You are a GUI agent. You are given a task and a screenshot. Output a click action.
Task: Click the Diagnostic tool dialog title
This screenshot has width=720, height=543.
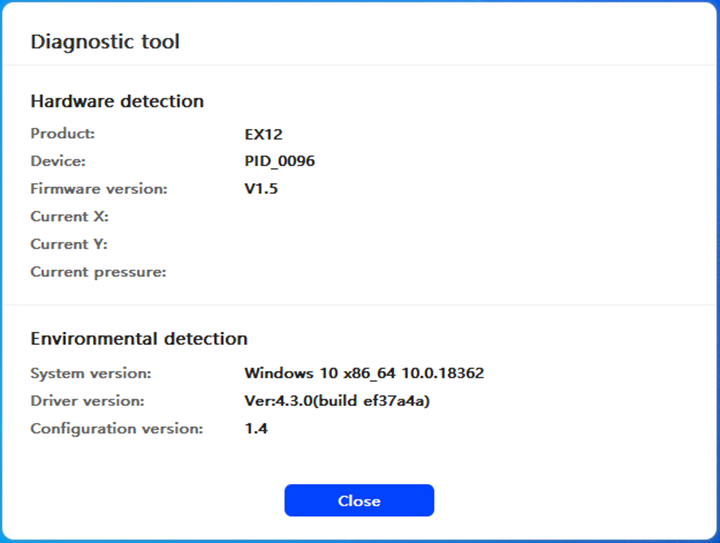(x=105, y=42)
